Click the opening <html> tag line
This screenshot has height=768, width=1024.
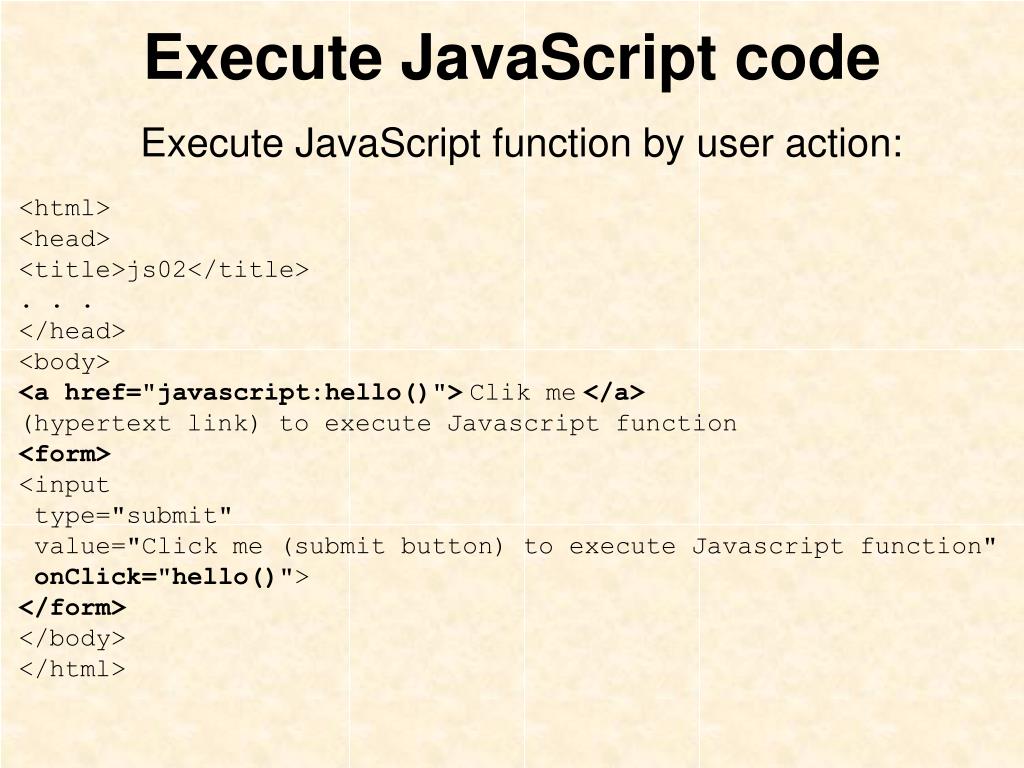65,208
